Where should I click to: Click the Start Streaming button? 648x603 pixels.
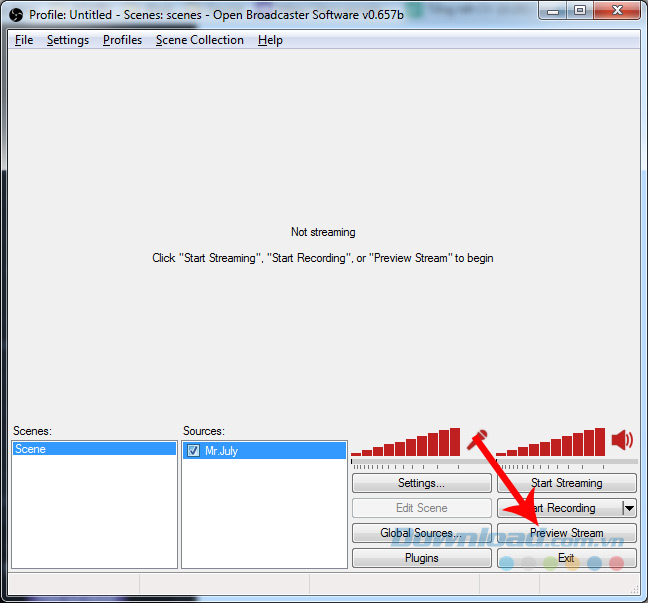click(567, 483)
